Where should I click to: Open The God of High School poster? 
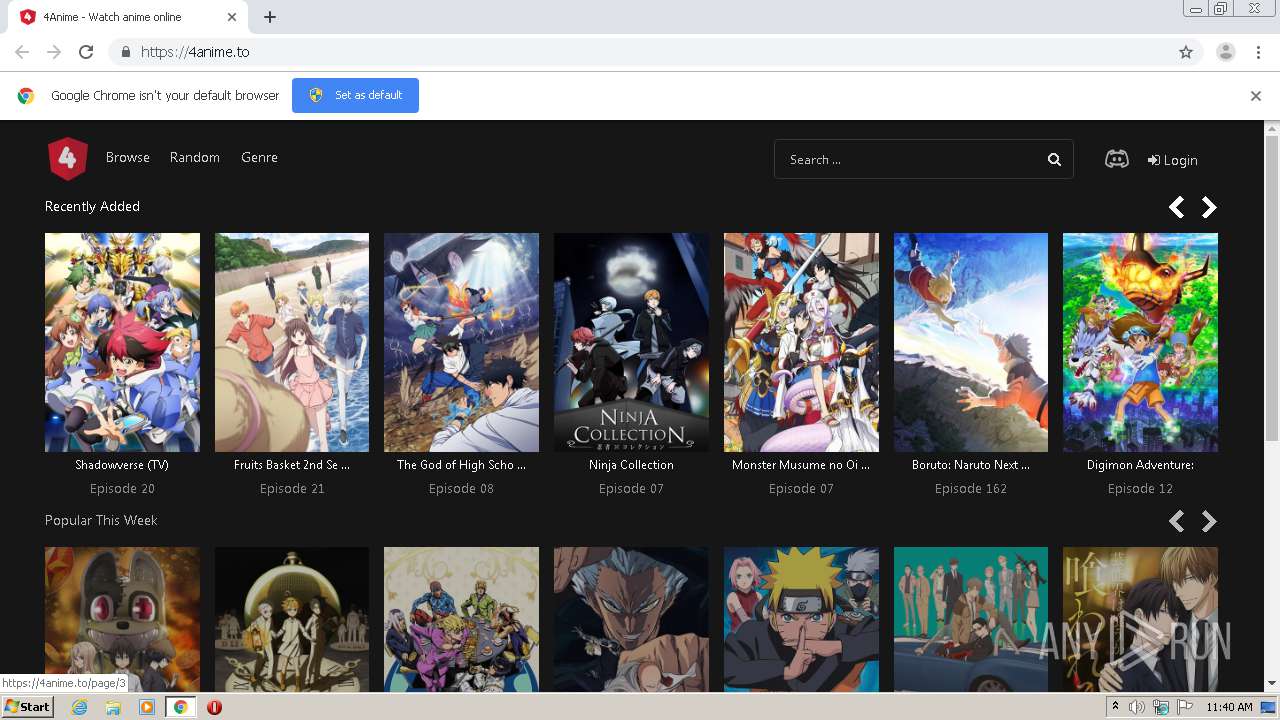tap(461, 342)
